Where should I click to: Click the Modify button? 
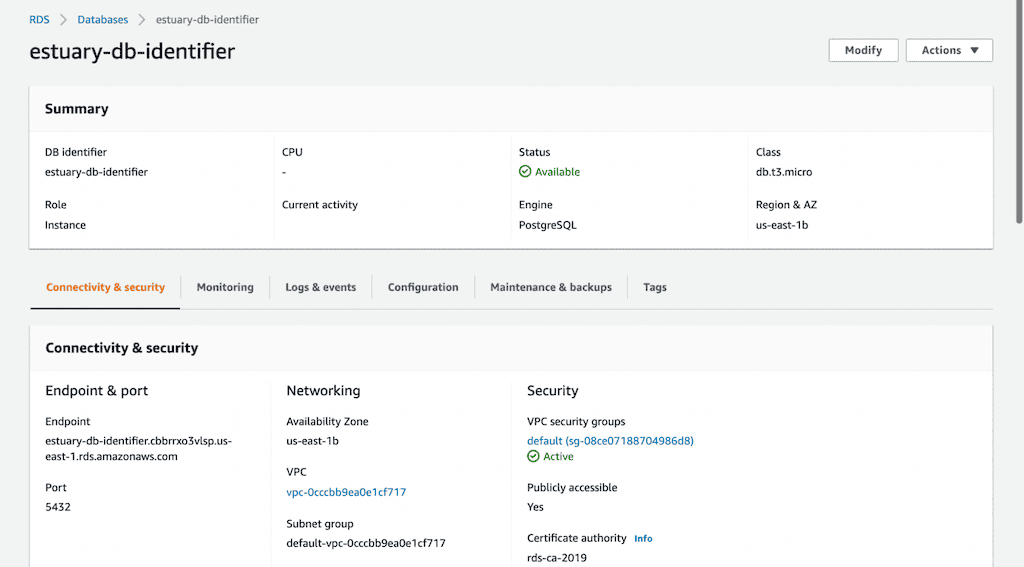(863, 50)
